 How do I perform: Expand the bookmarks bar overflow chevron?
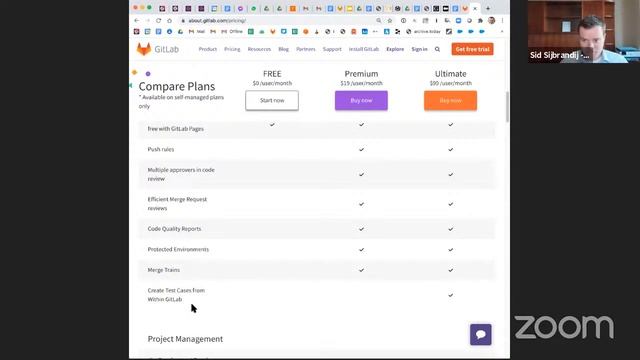pyautogui.click(x=502, y=31)
